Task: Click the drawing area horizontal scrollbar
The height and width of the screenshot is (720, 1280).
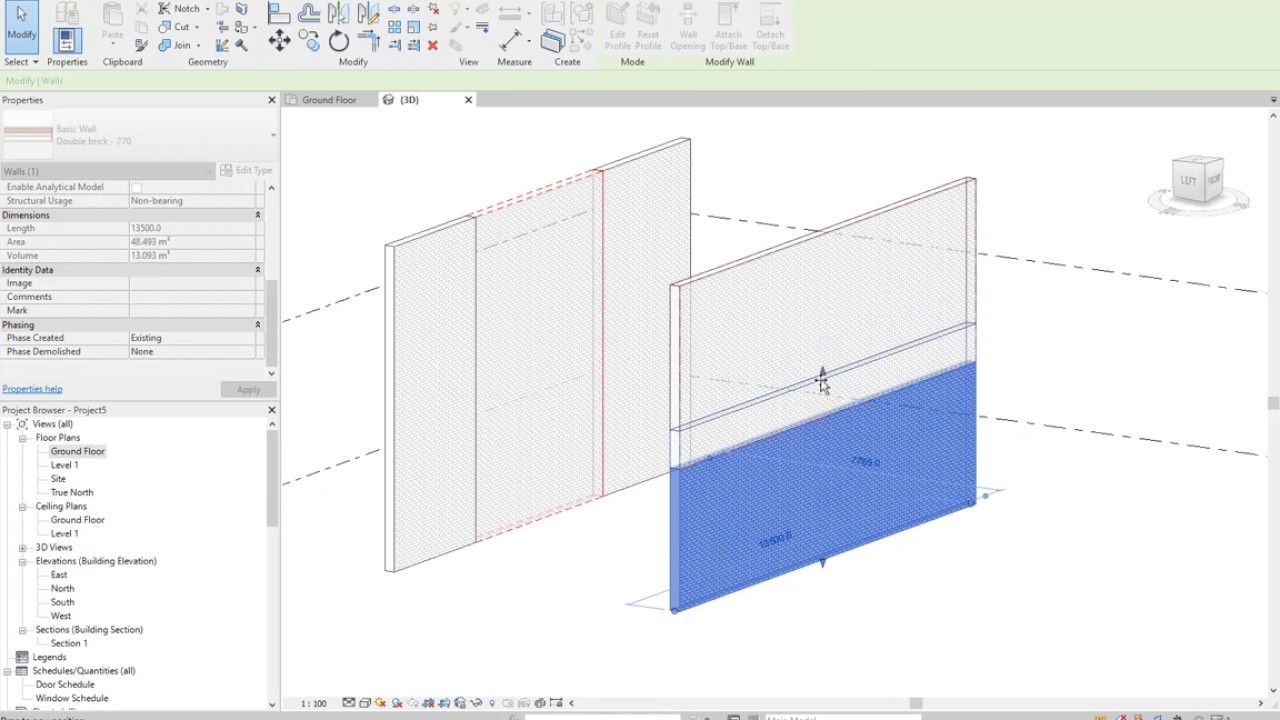Action: coord(915,703)
